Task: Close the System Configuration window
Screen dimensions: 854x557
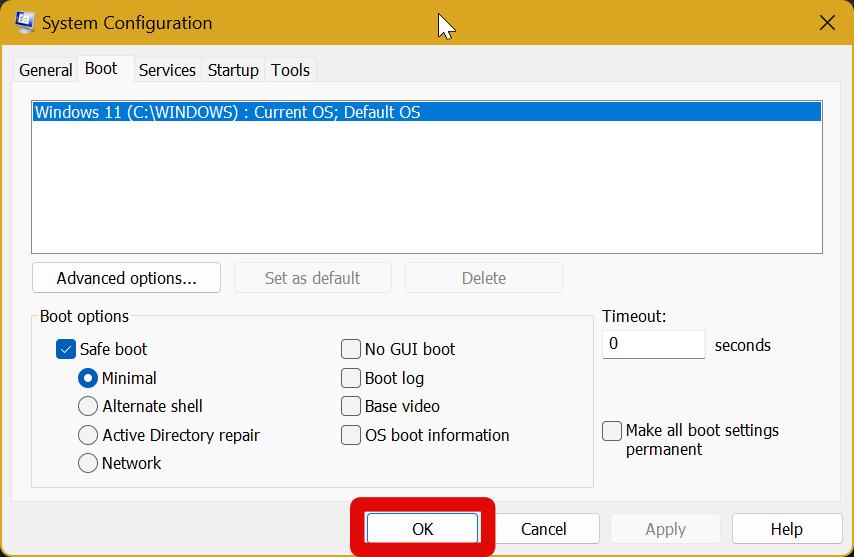Action: [827, 22]
